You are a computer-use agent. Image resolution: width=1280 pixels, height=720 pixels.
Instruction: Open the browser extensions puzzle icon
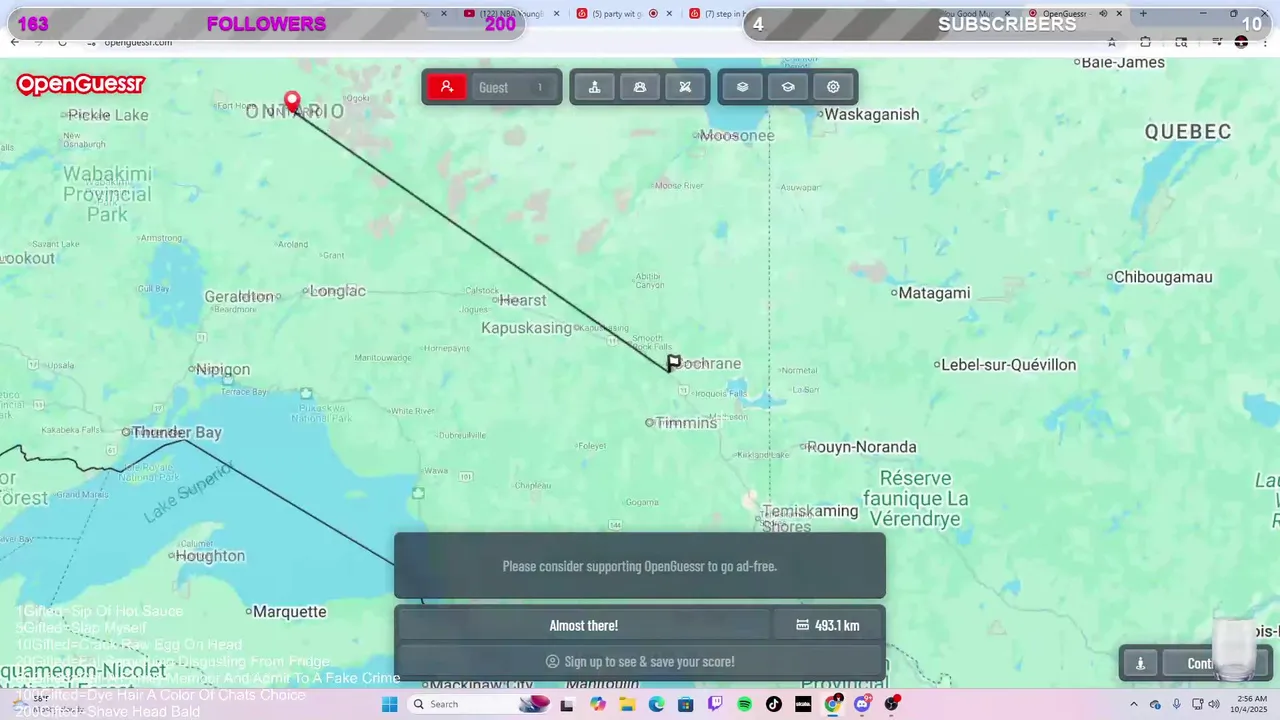[1146, 42]
